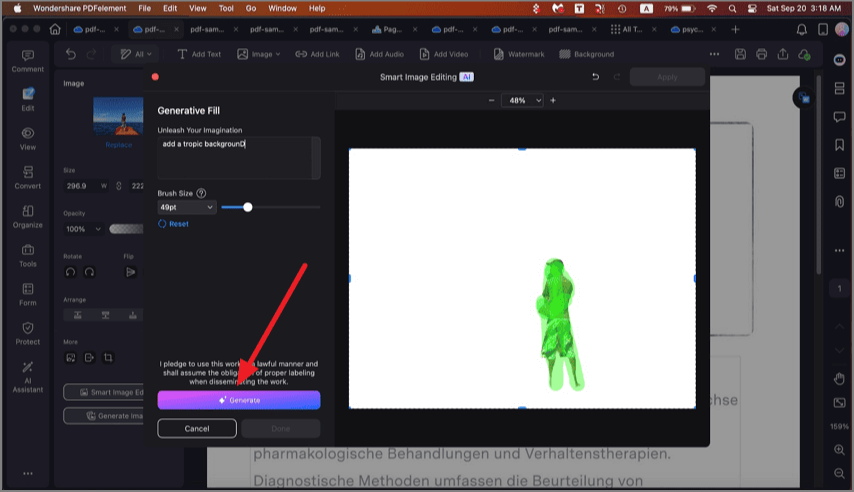
Task: Open the AI Assistant sidebar tool
Action: click(x=28, y=376)
